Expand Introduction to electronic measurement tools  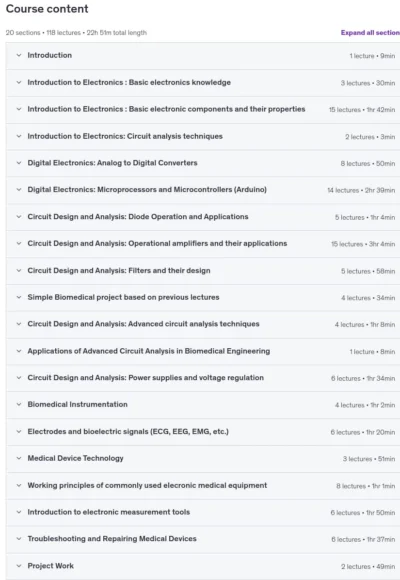point(203,512)
